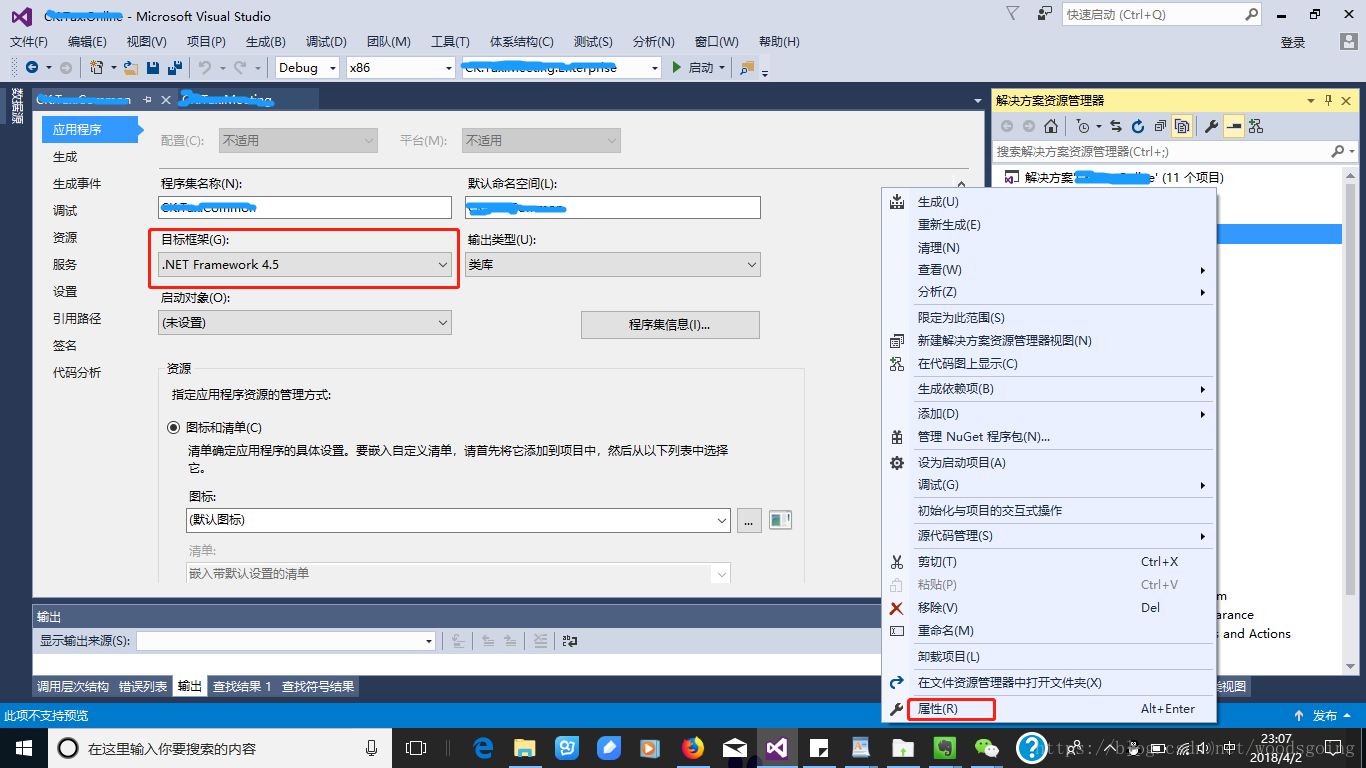1366x768 pixels.
Task: Click the pending changes filter clock icon
Action: (x=1082, y=126)
